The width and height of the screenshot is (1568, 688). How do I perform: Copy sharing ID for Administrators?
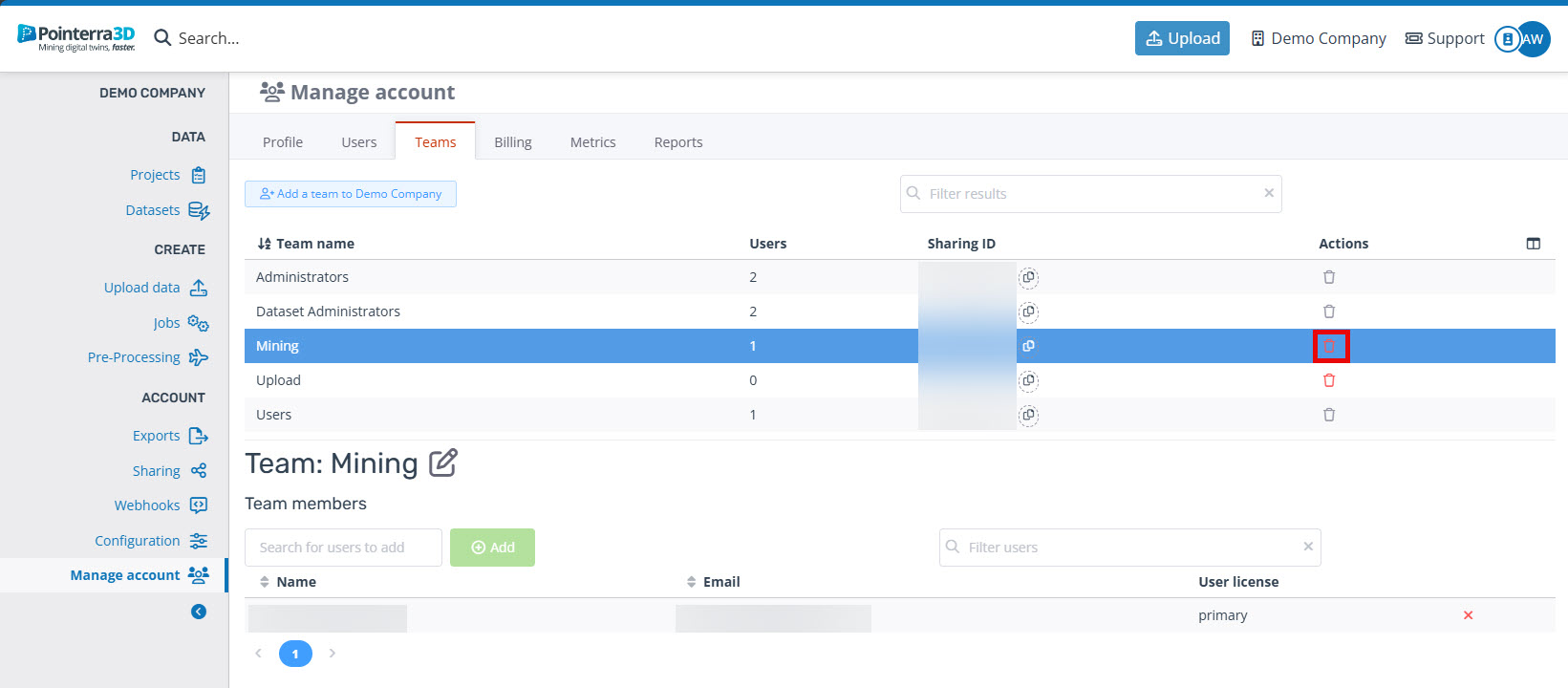coord(1028,277)
